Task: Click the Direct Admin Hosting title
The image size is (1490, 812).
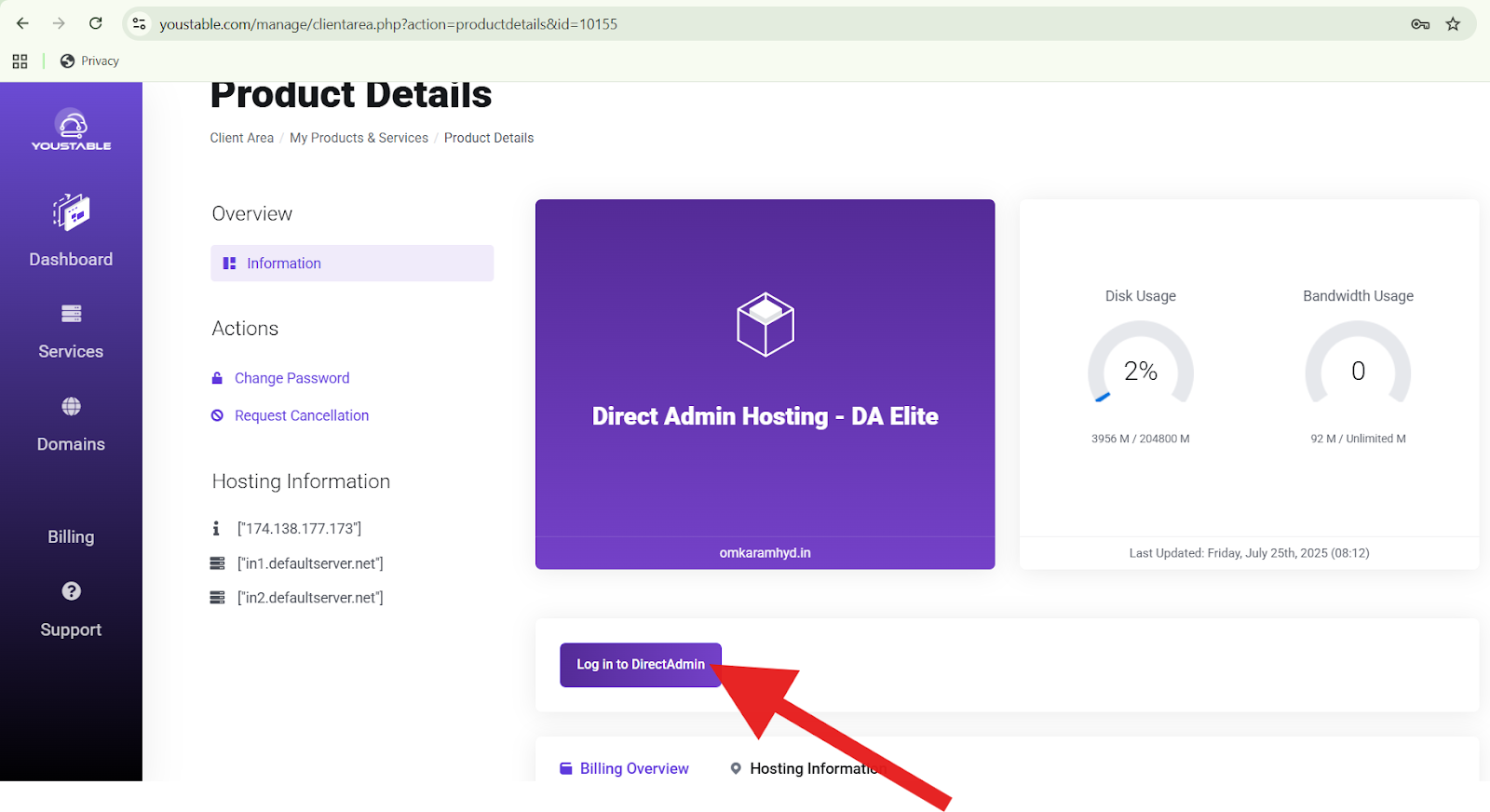Action: 765,416
